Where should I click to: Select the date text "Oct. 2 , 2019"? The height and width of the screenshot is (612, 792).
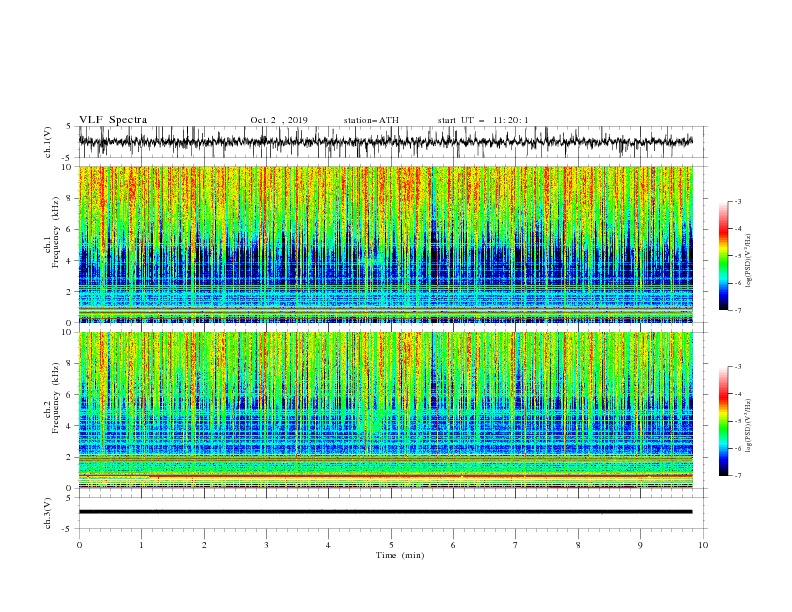[x=279, y=120]
